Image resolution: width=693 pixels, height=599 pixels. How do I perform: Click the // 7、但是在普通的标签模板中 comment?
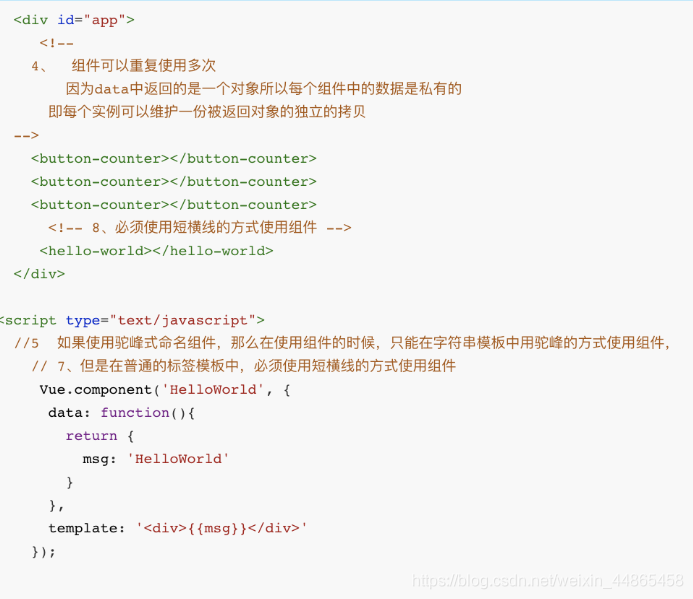click(244, 366)
